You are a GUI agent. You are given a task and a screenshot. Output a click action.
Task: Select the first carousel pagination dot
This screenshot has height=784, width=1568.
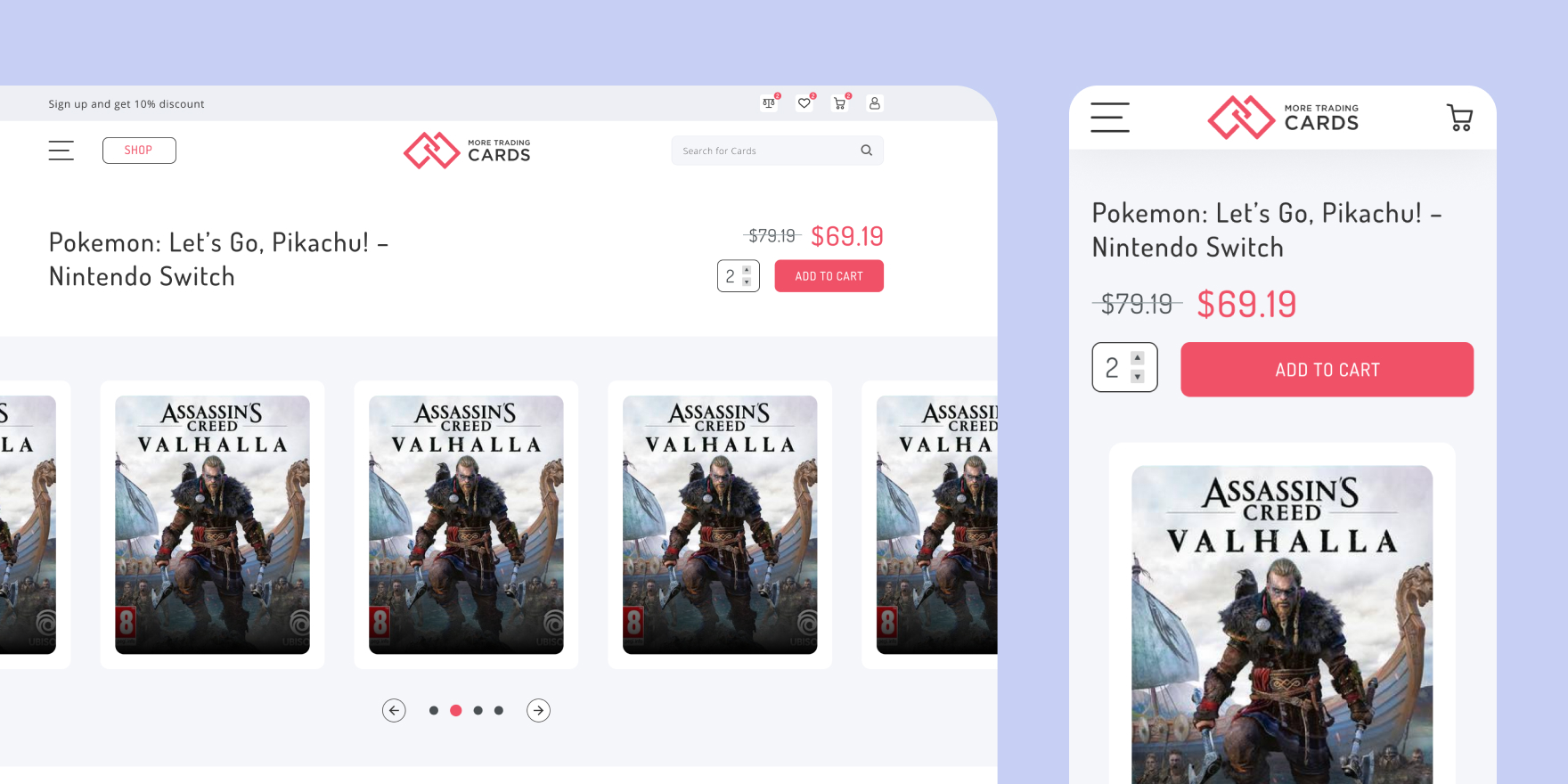pyautogui.click(x=434, y=710)
